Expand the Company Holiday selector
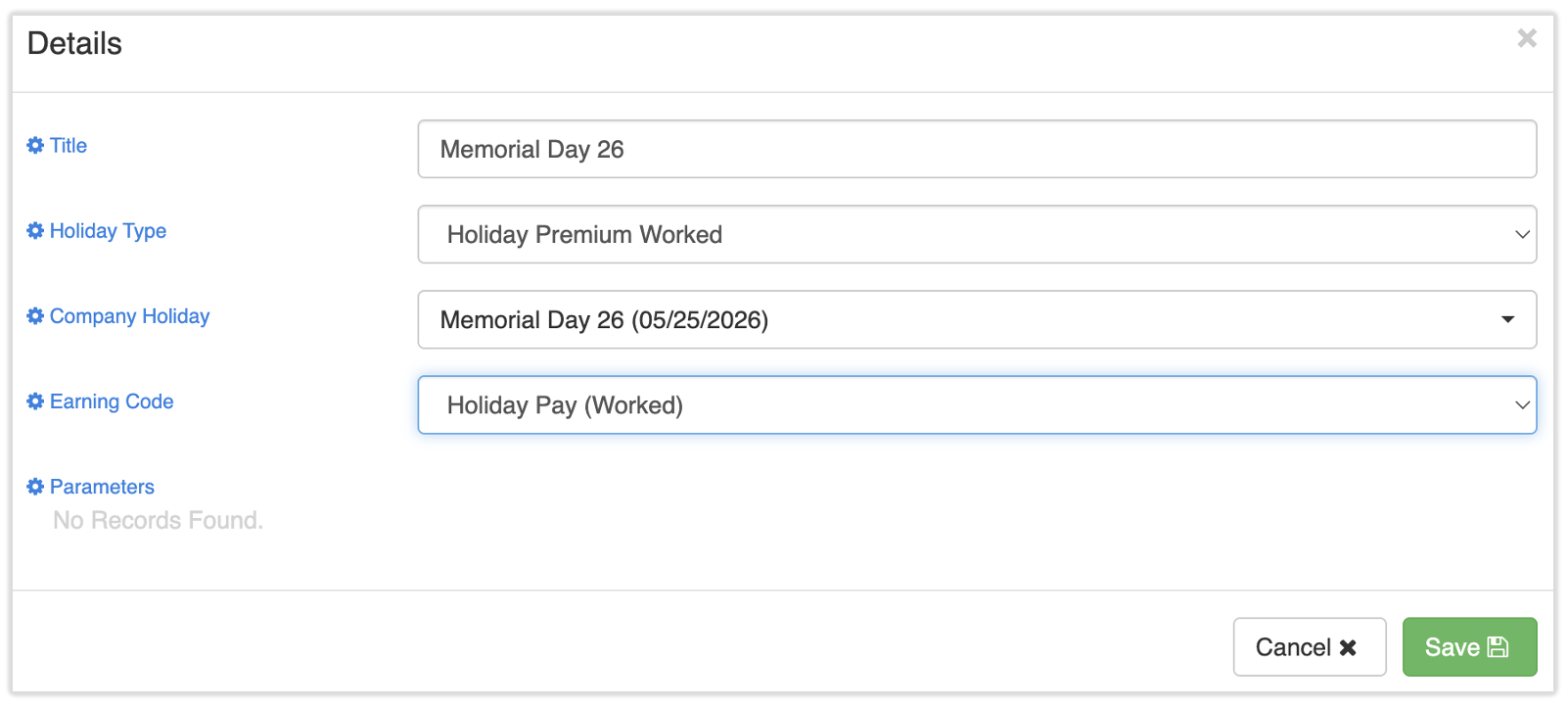Viewport: 1568px width, 707px height. pos(977,319)
